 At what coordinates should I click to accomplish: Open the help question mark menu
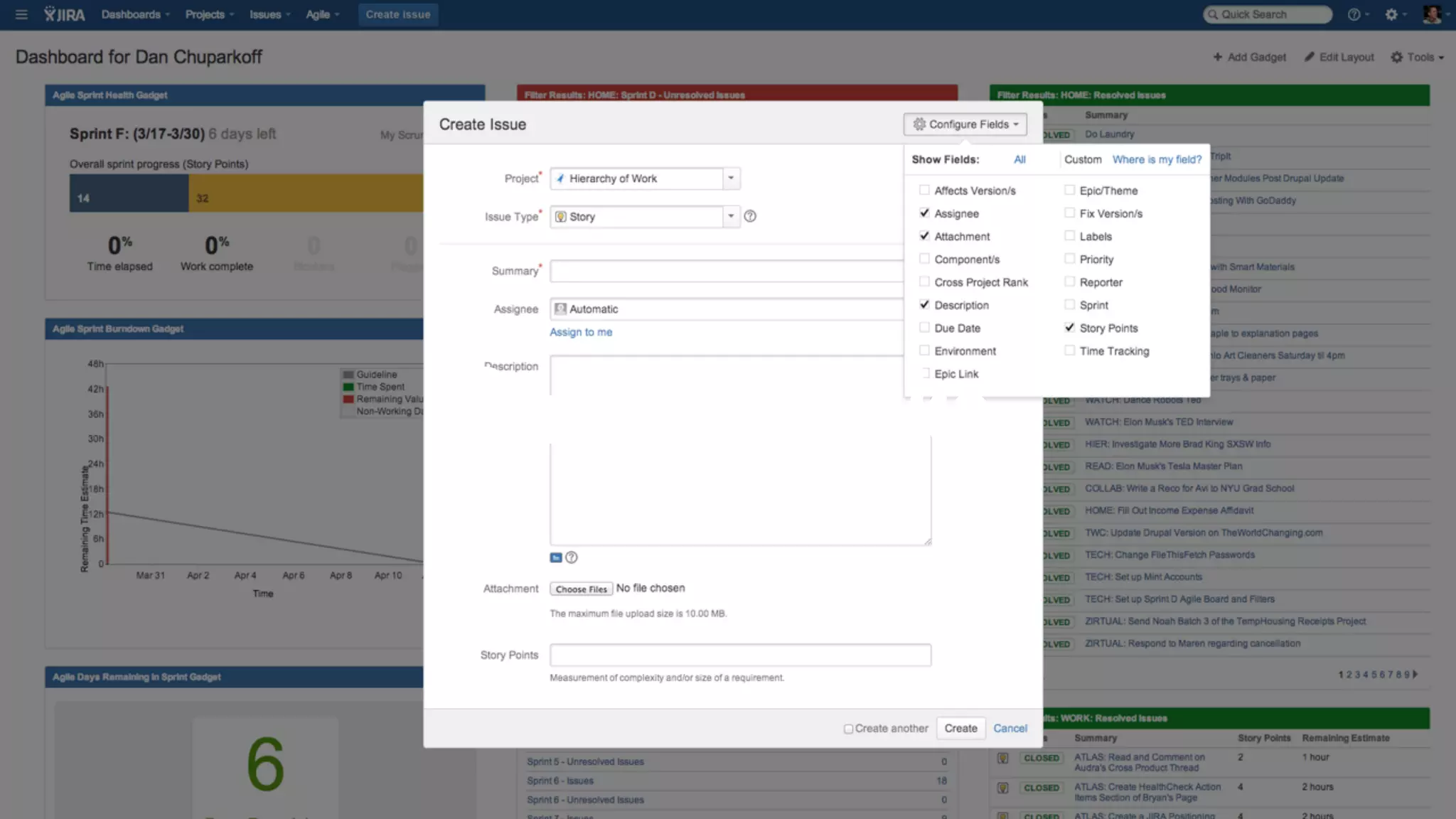1354,14
